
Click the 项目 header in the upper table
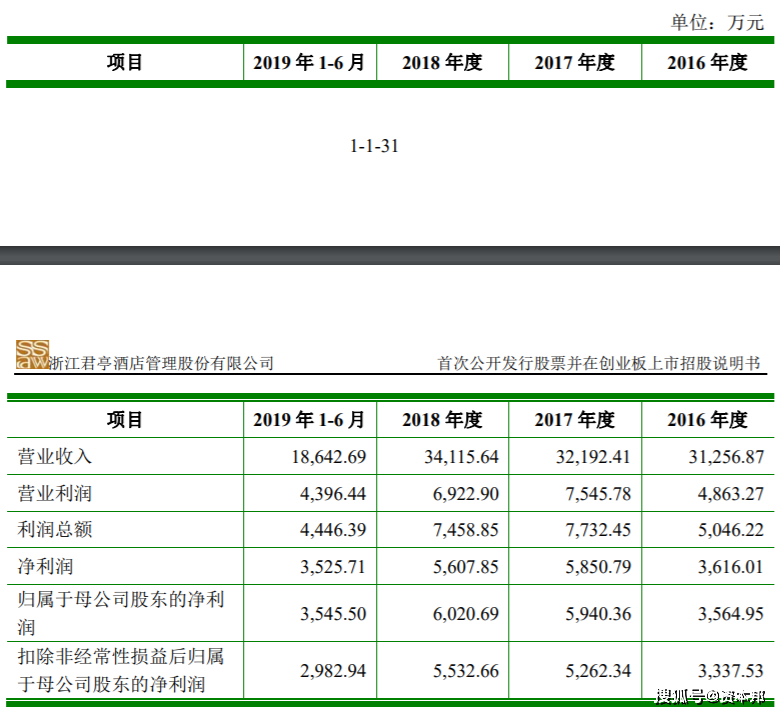pyautogui.click(x=125, y=63)
